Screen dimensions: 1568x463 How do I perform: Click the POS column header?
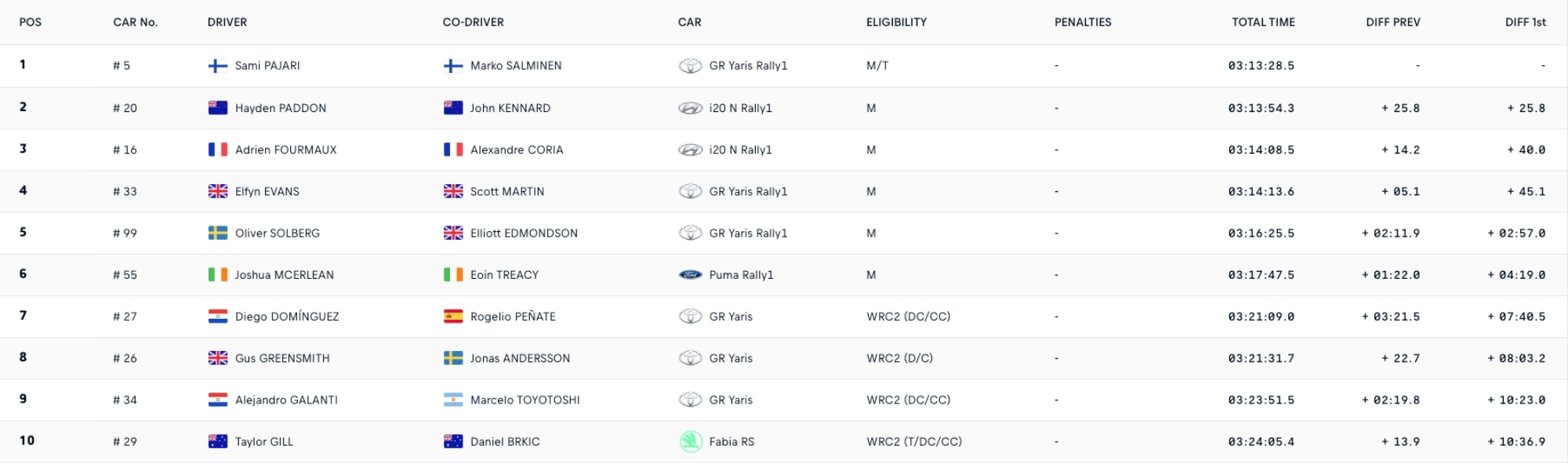coord(31,22)
